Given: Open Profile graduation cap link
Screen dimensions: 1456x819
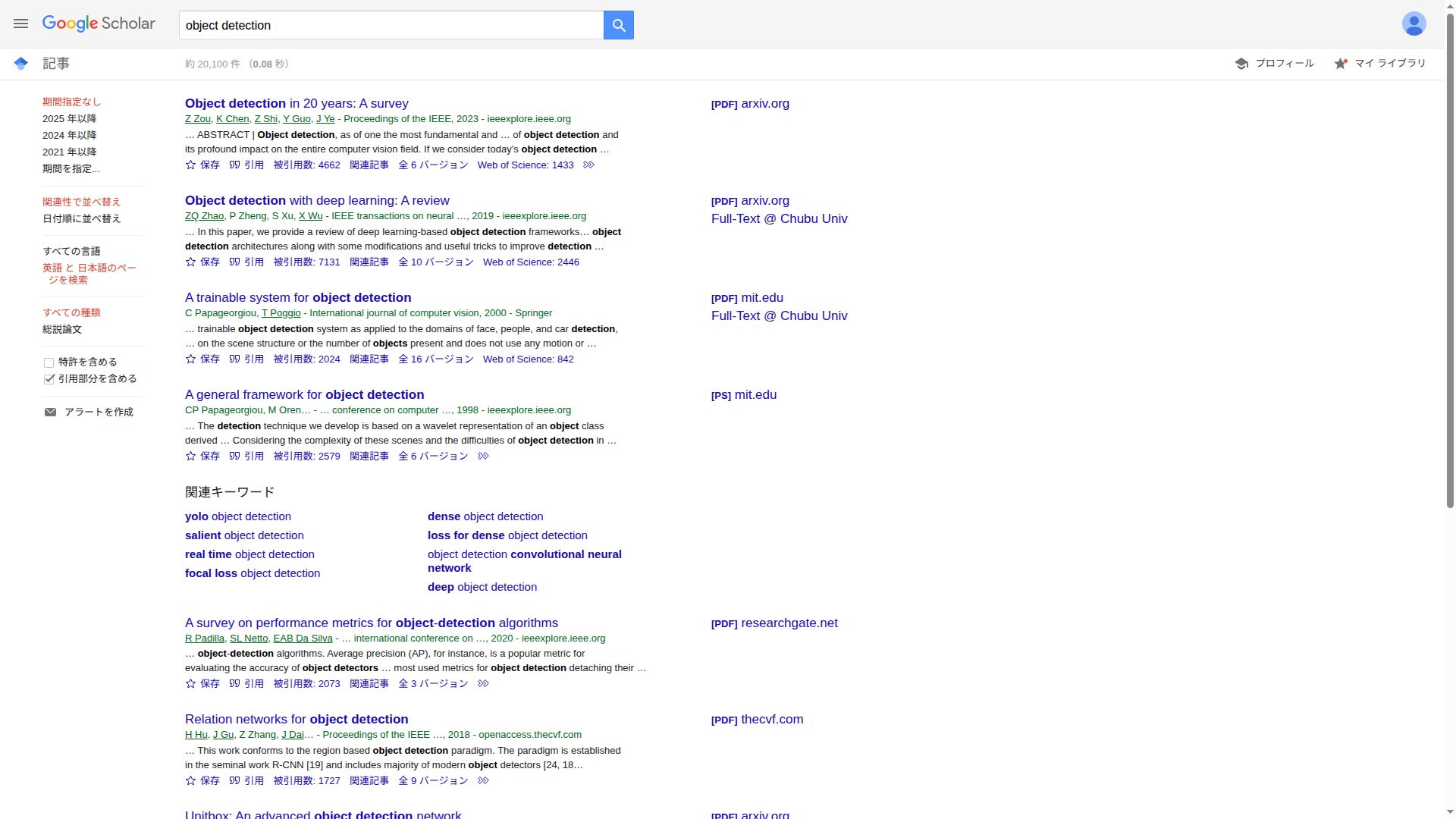Looking at the screenshot, I should pyautogui.click(x=1241, y=64).
